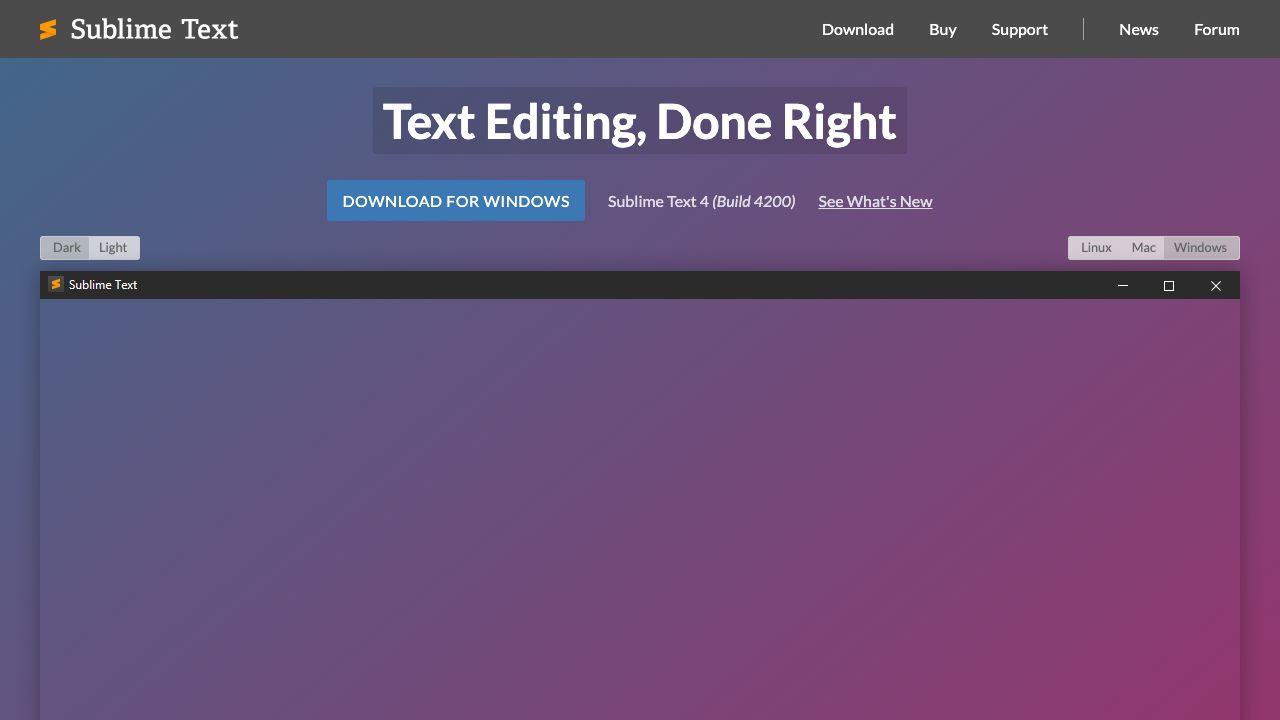Switch screenshot theme to Light
The height and width of the screenshot is (720, 1280).
(x=114, y=248)
